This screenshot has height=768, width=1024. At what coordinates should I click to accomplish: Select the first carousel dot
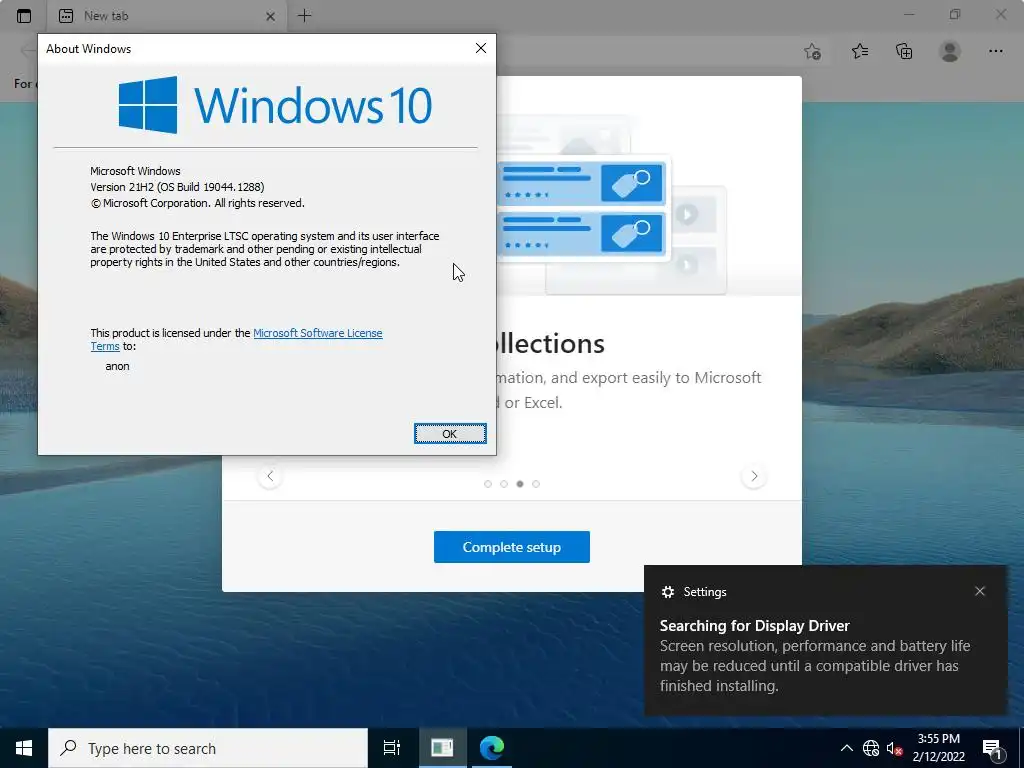[488, 484]
